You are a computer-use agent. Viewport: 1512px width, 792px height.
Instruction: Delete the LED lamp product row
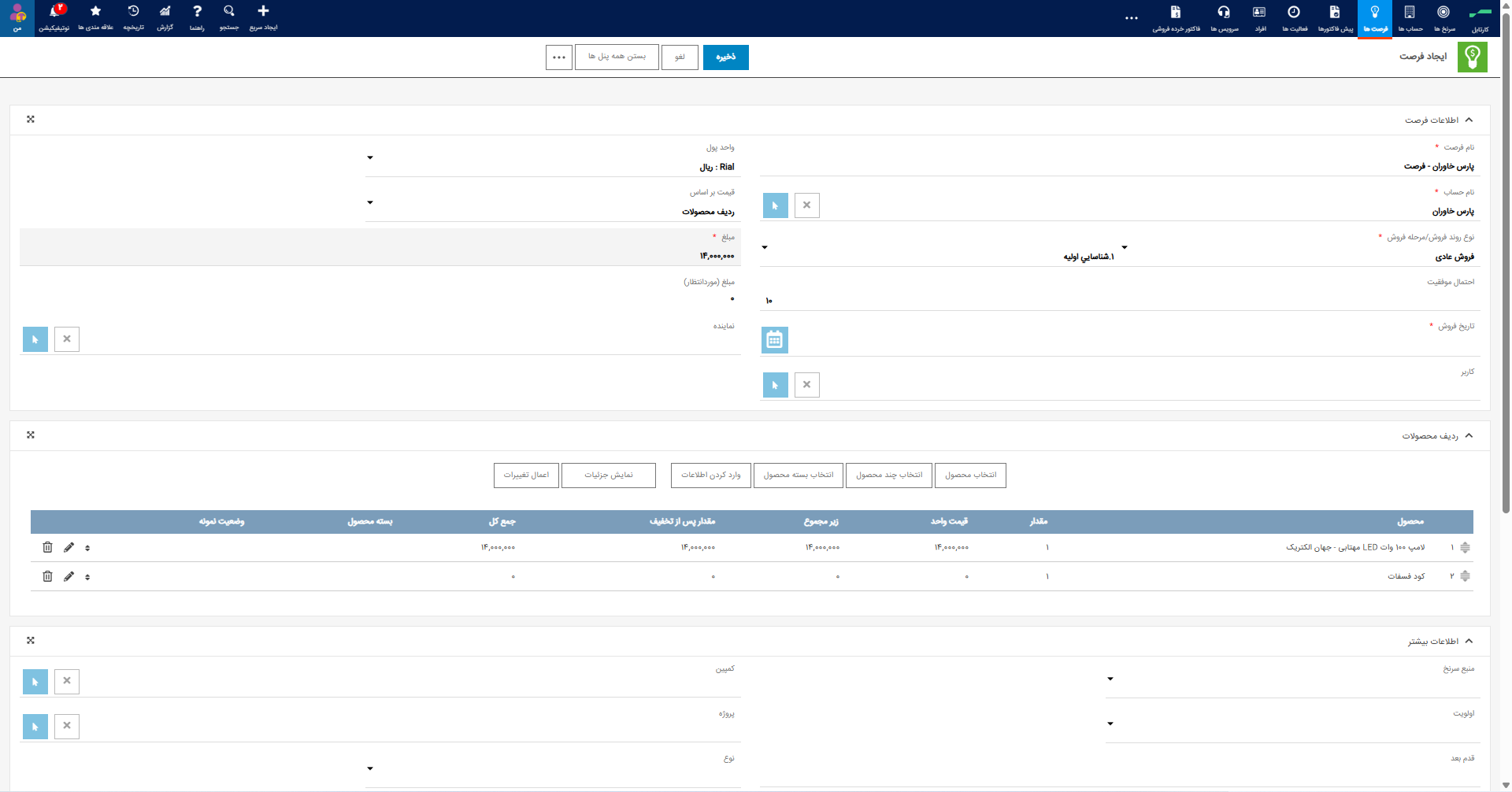click(x=47, y=547)
